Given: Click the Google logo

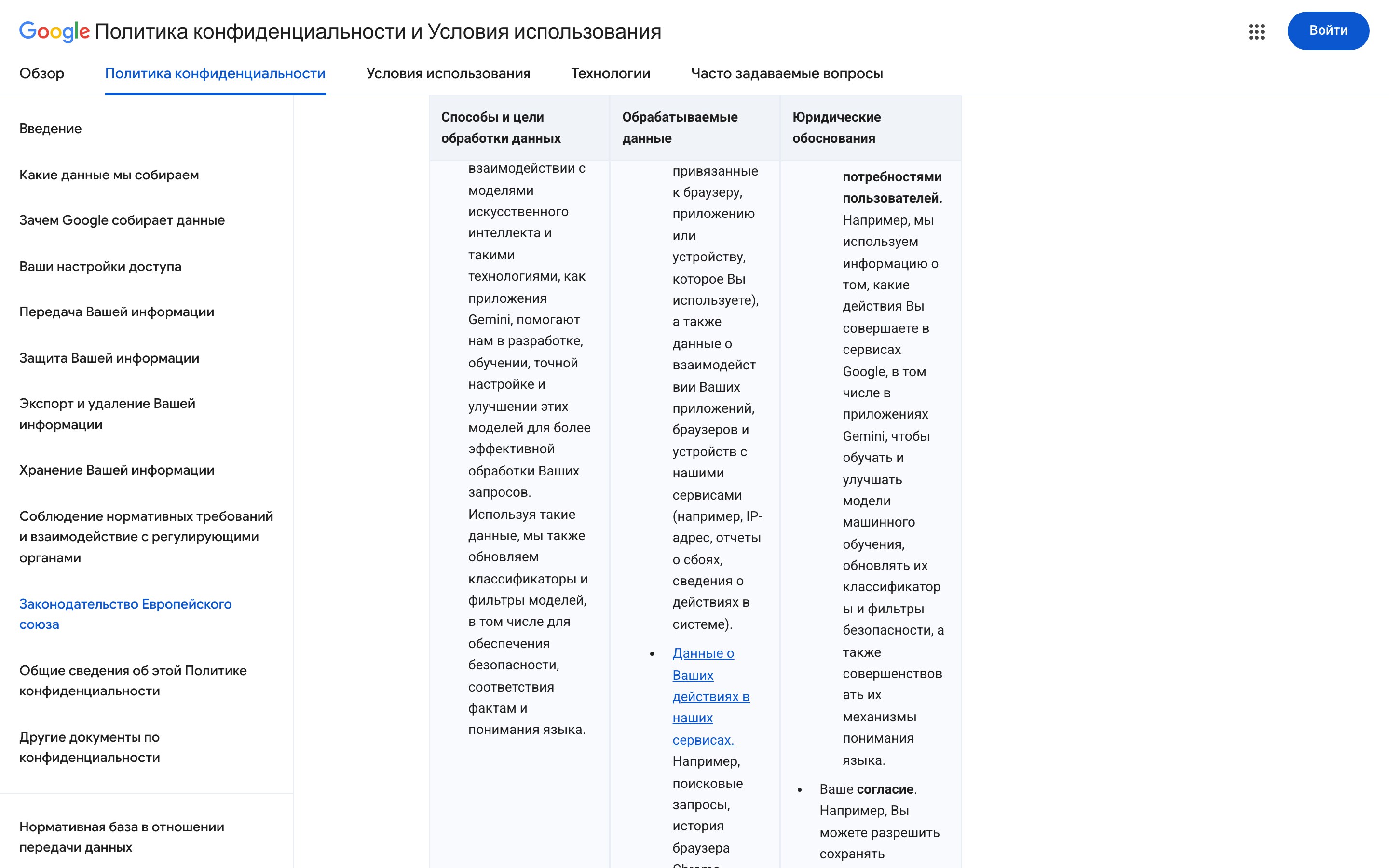Looking at the screenshot, I should tap(54, 31).
